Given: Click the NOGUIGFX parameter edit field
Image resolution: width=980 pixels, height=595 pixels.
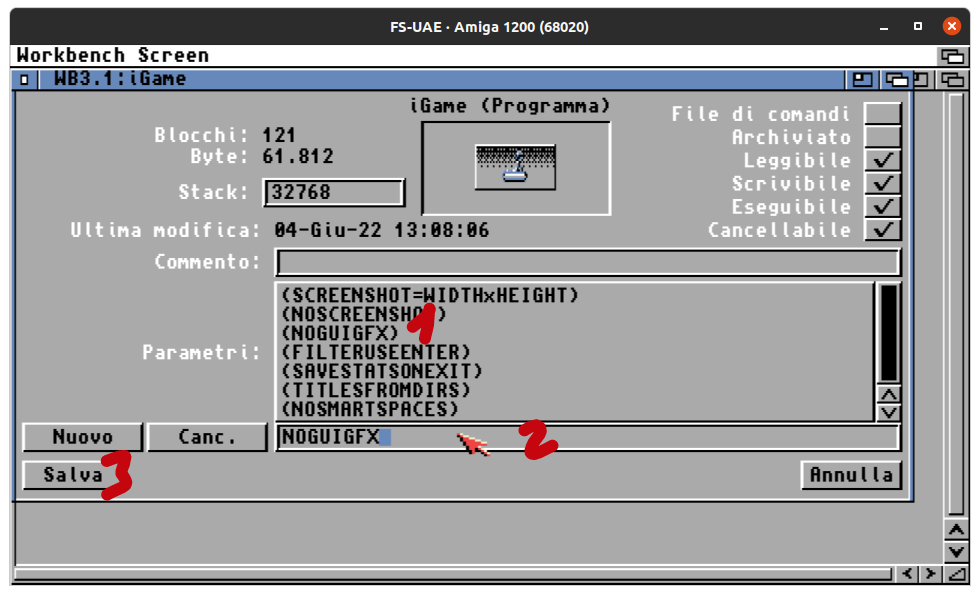Looking at the screenshot, I should [588, 437].
